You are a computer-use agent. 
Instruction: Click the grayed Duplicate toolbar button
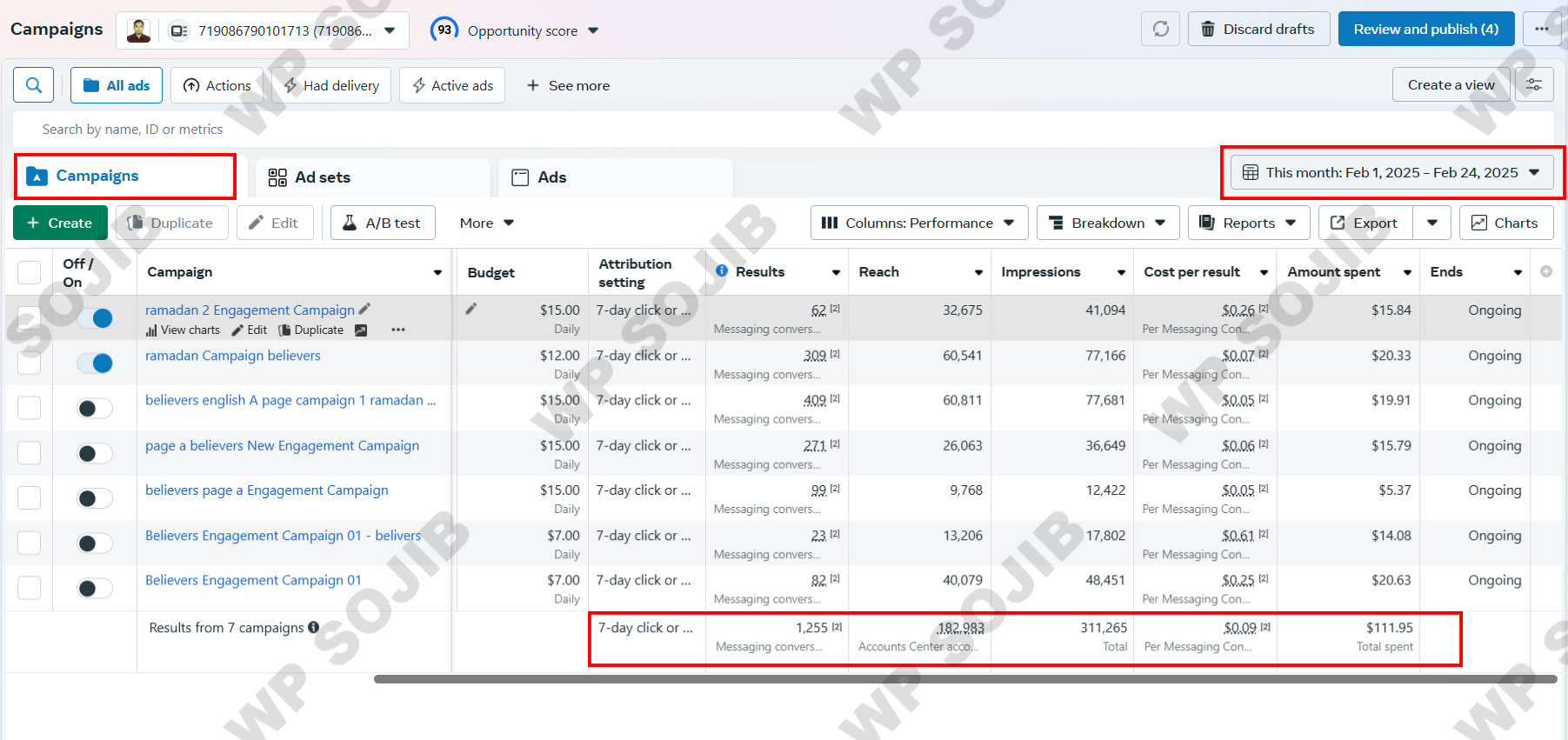(172, 223)
